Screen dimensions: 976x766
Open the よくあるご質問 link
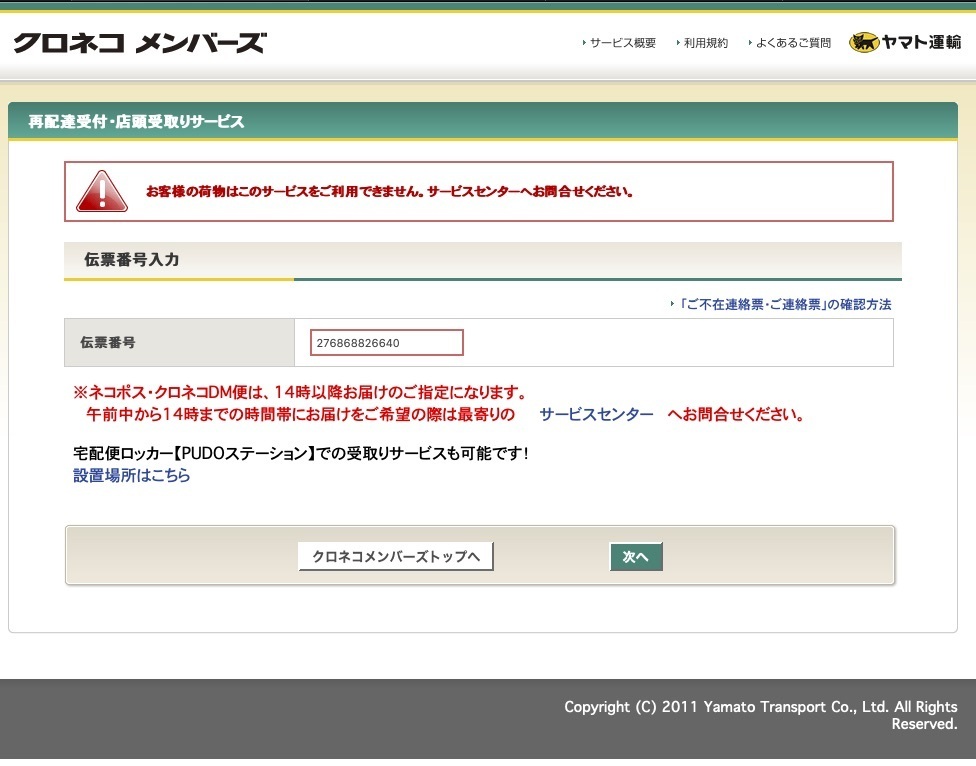coord(794,43)
